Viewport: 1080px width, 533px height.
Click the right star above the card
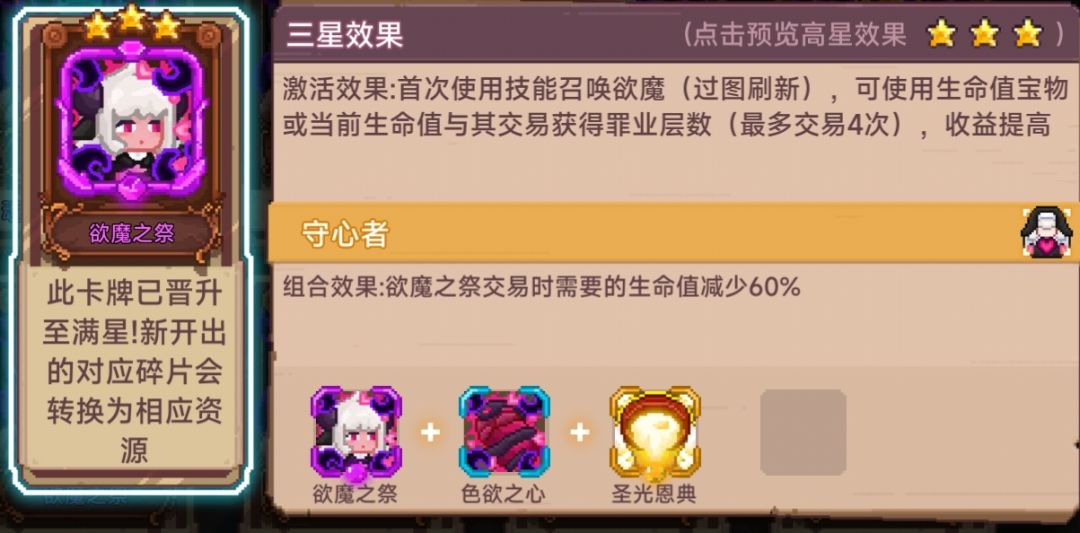[x=166, y=25]
